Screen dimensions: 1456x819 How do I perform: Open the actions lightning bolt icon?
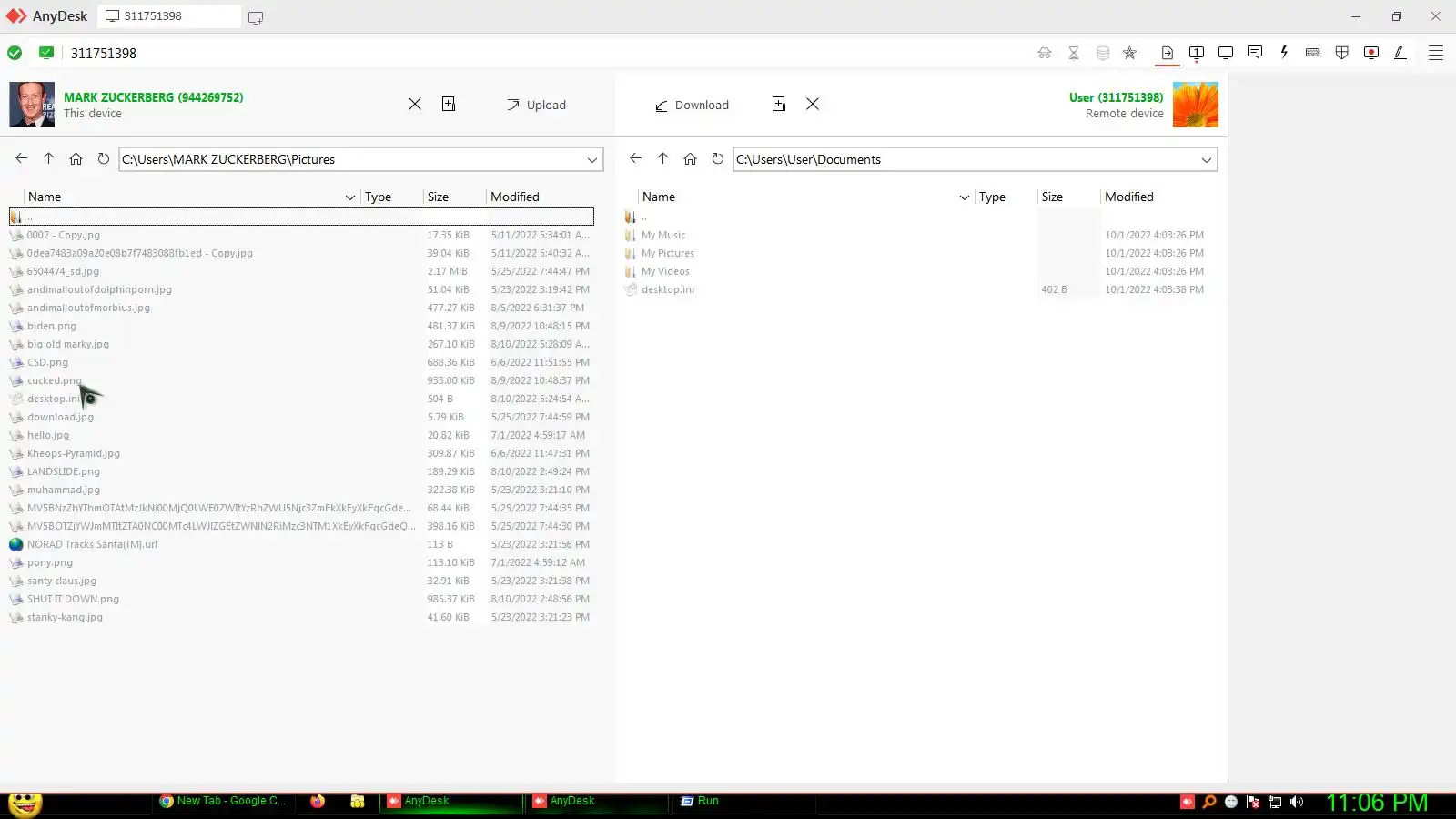[x=1284, y=53]
